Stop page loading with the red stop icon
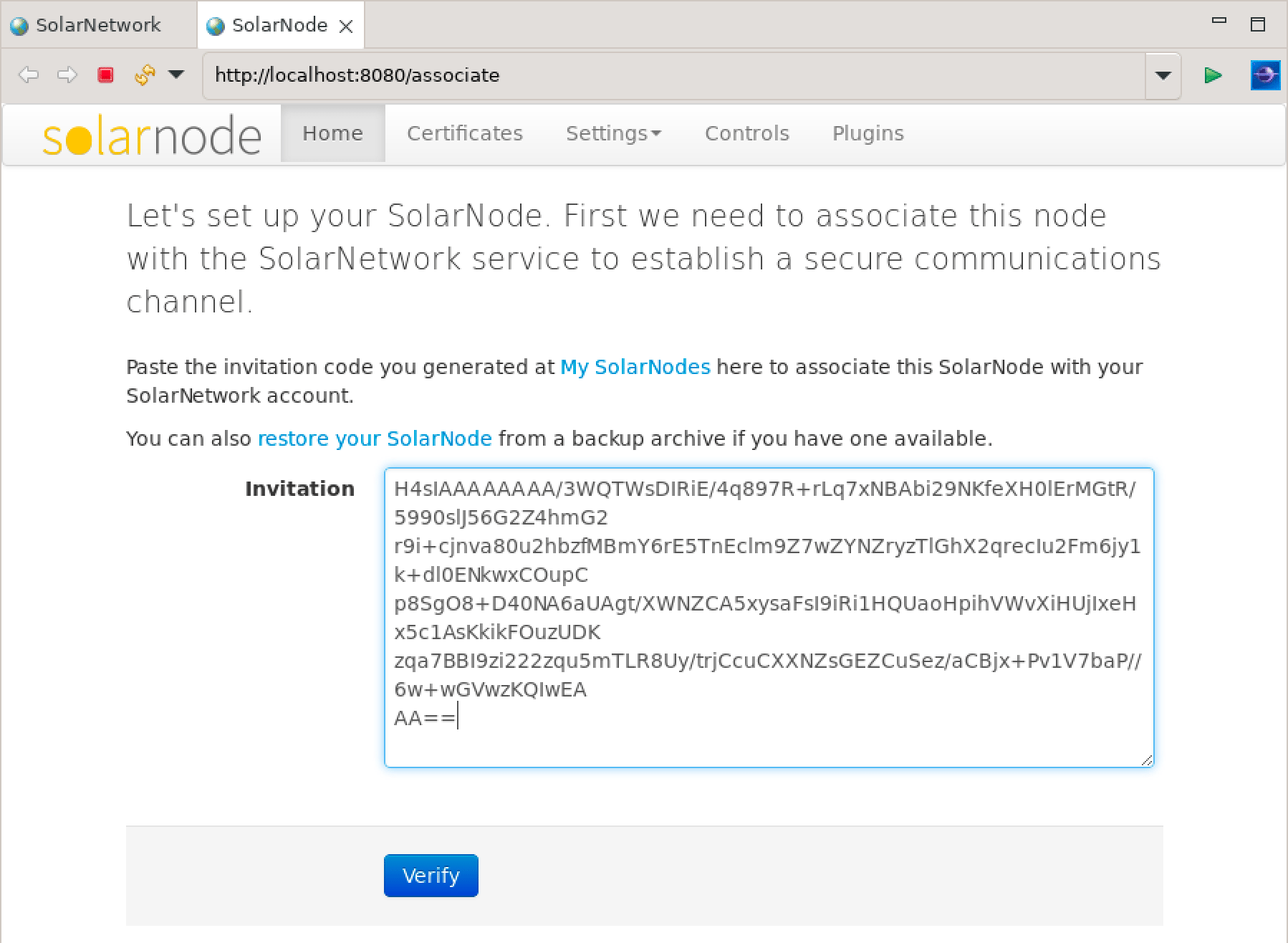Viewport: 1288px width, 943px height. click(x=107, y=75)
